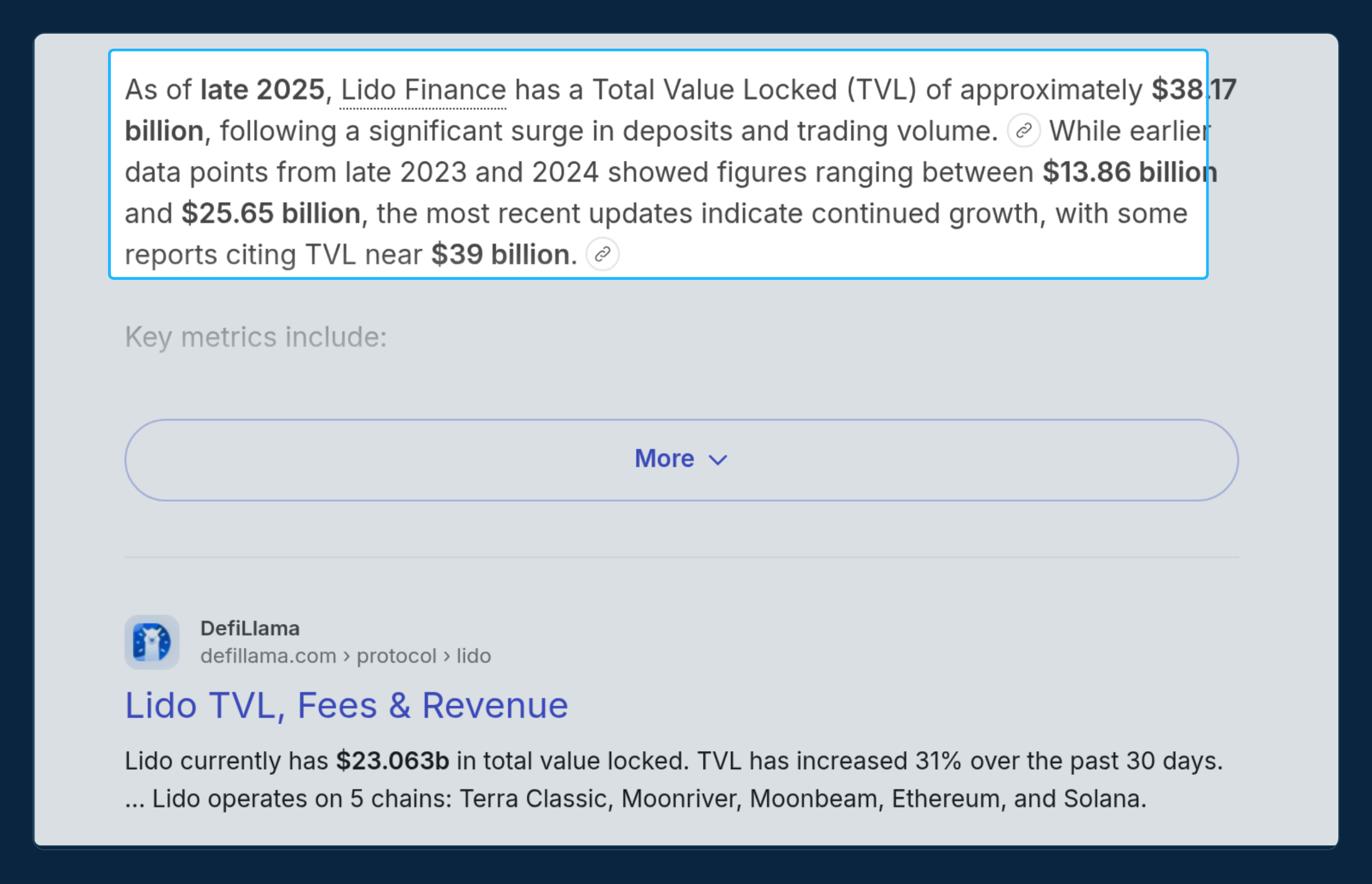Screen dimensions: 1372x884
Task: Click the bold "$25.65 billion" figure
Action: click(271, 214)
